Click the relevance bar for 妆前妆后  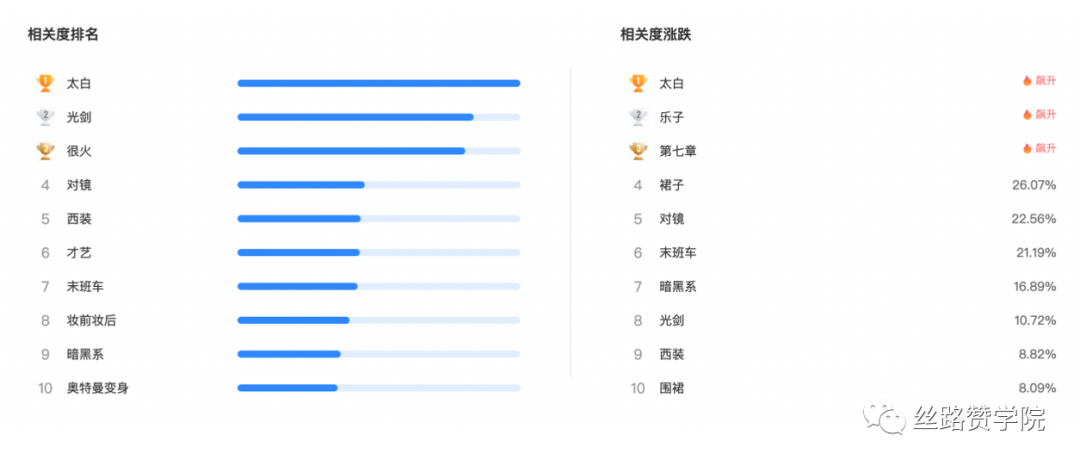(x=379, y=320)
